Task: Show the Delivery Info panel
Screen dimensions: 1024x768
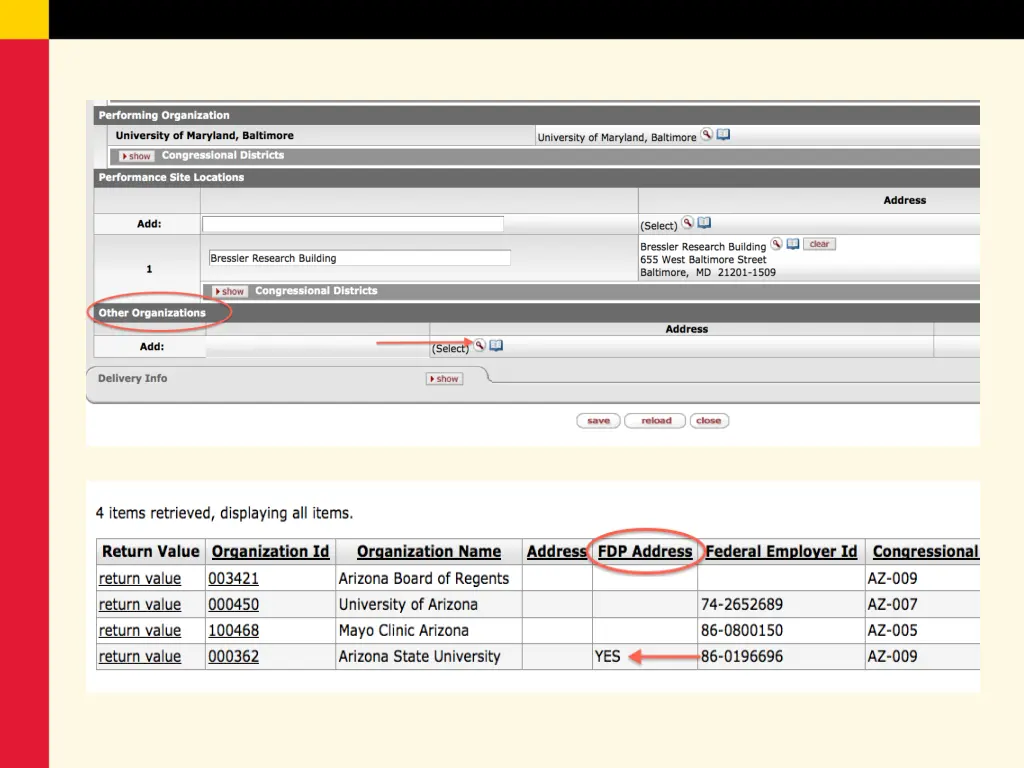Action: [445, 379]
